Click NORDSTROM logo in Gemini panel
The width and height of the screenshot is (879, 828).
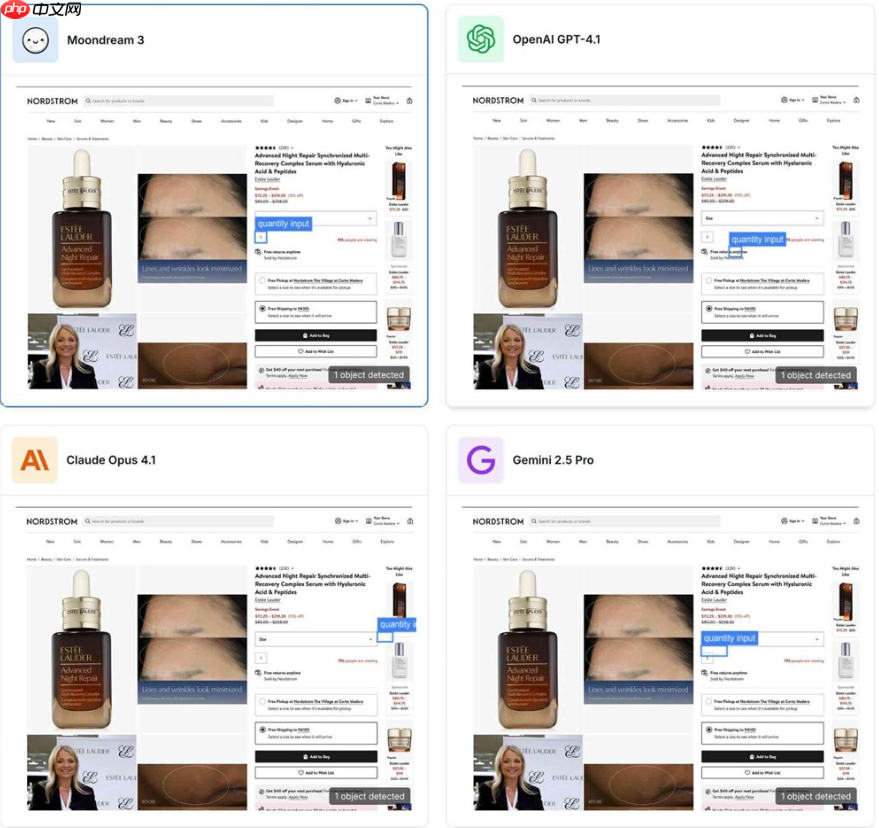point(498,521)
